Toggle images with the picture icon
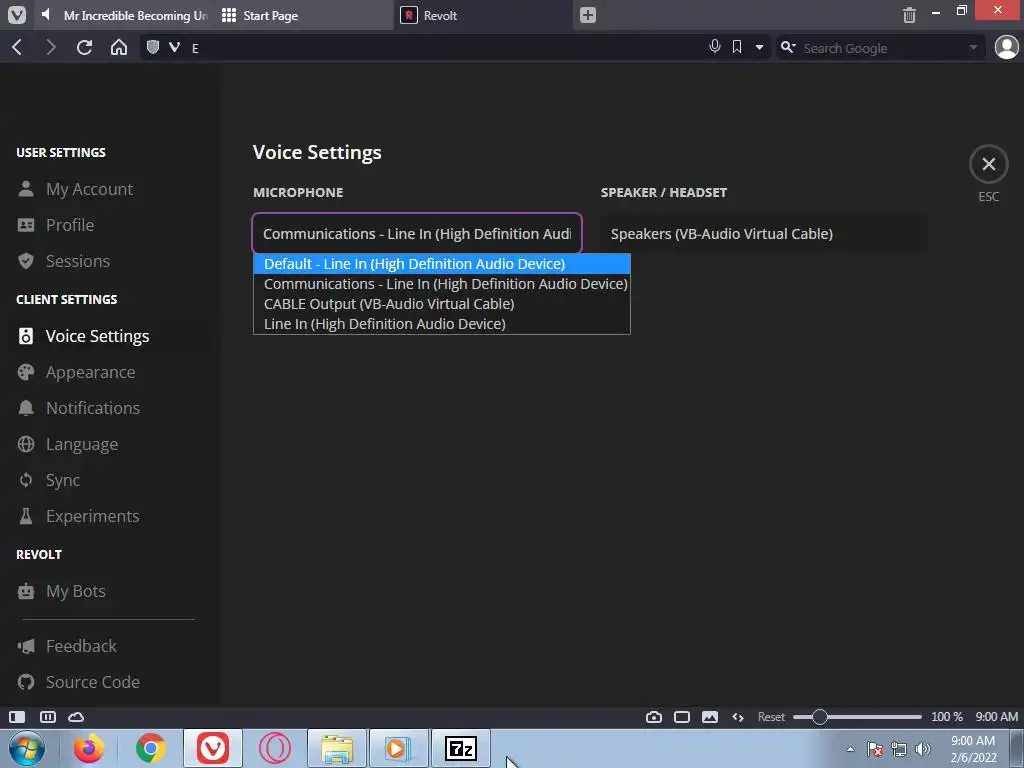 (x=710, y=717)
